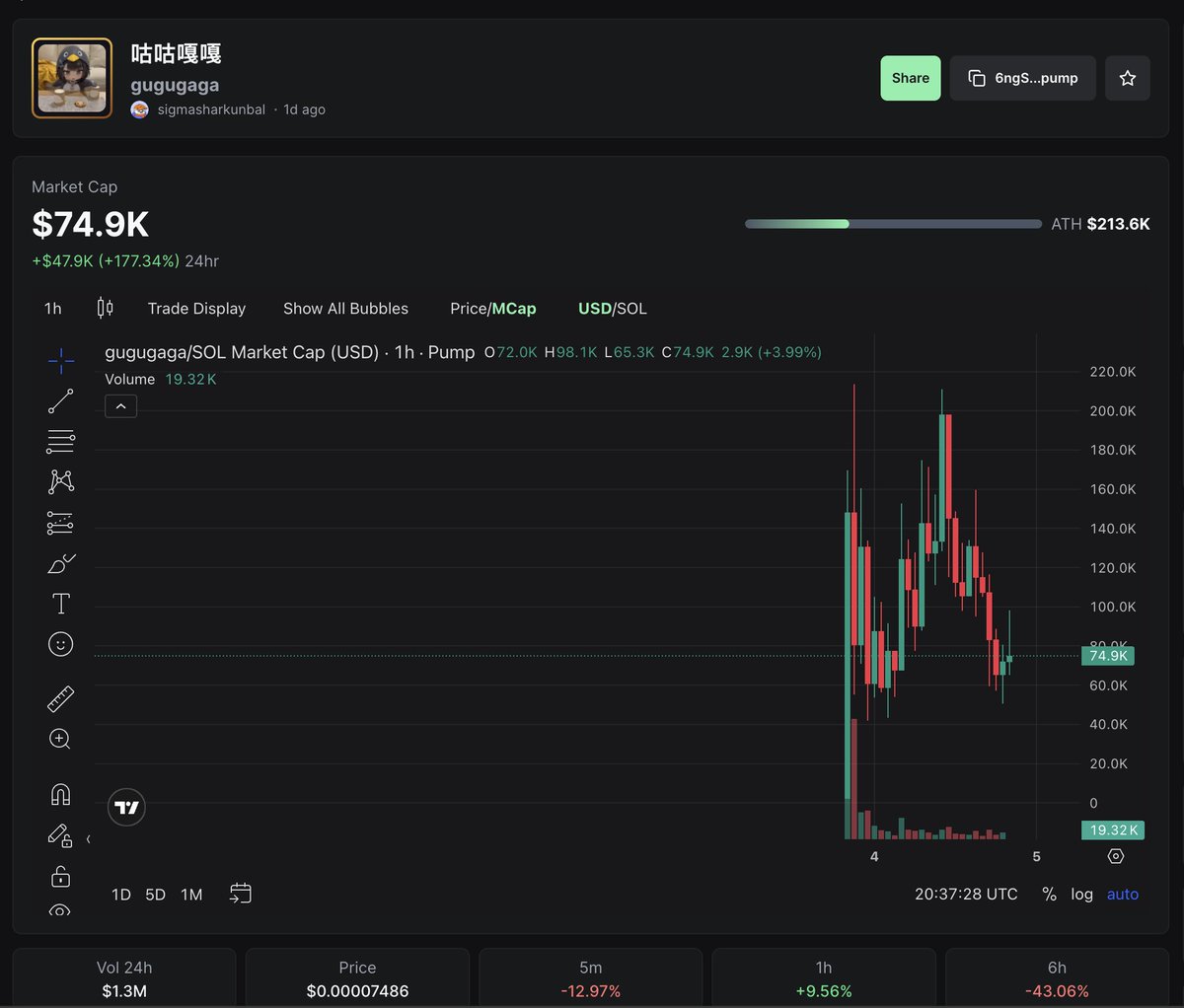Click the Volume 19.32K indicator label
Screen dimensions: 1184x1008
(161, 380)
